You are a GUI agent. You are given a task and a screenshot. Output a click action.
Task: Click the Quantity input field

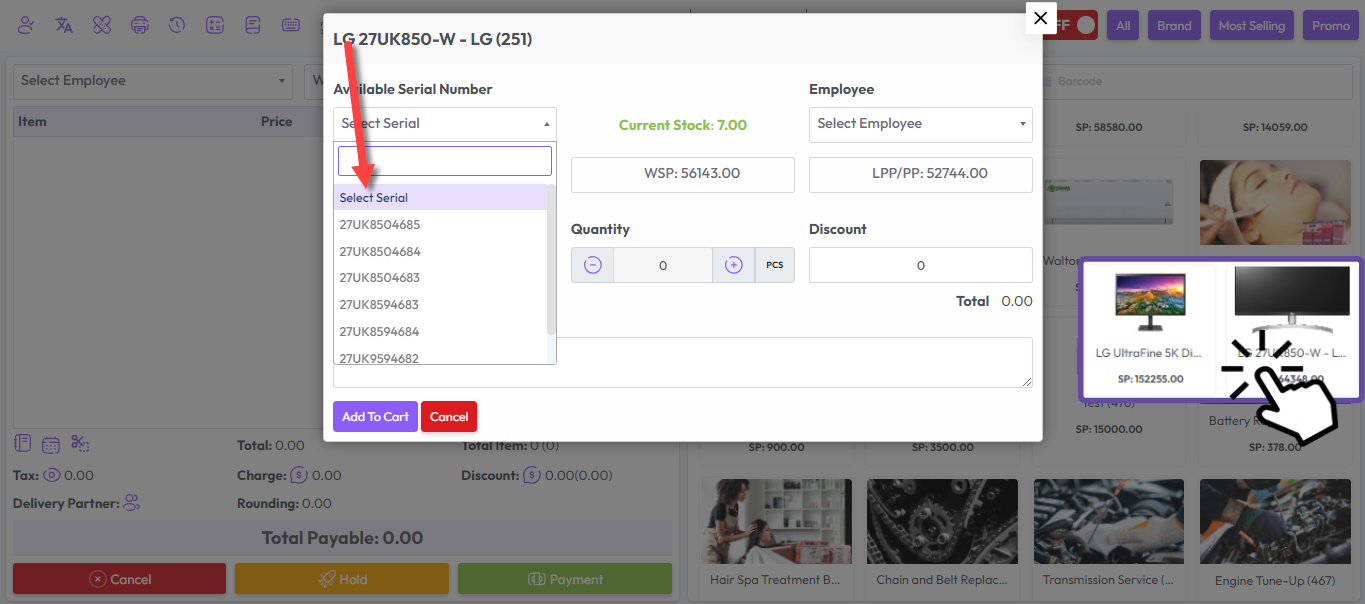coord(663,265)
